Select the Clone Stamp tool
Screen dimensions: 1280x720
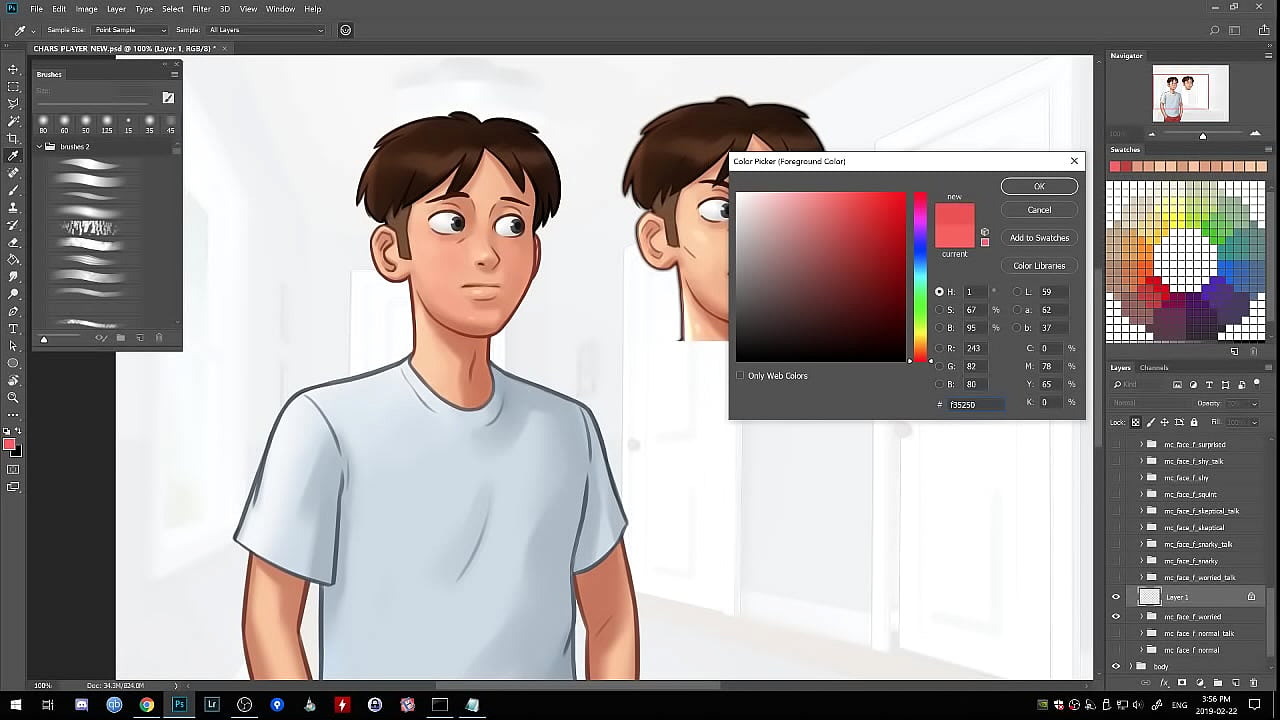coord(13,207)
